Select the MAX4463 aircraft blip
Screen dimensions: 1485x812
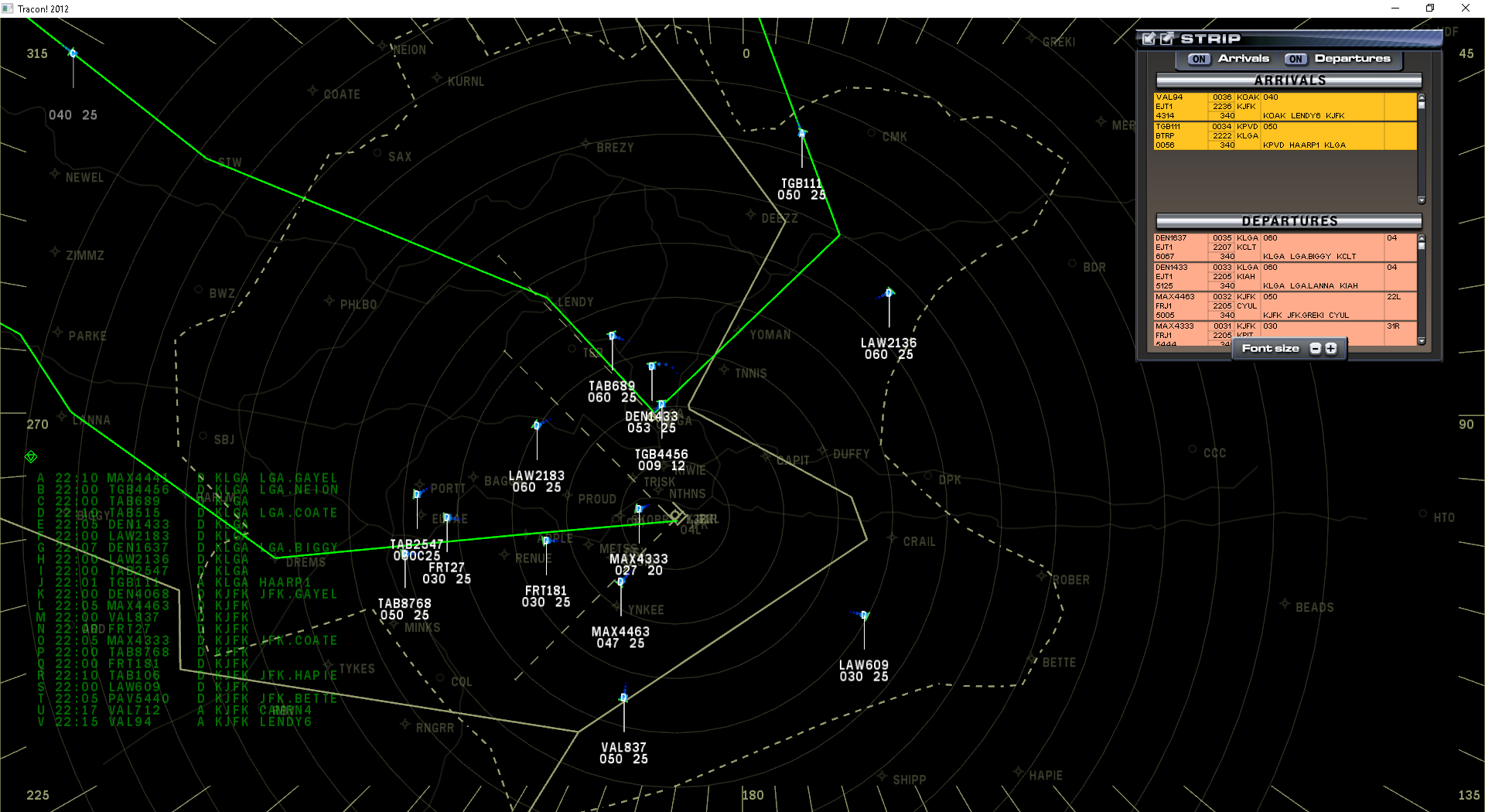point(621,582)
